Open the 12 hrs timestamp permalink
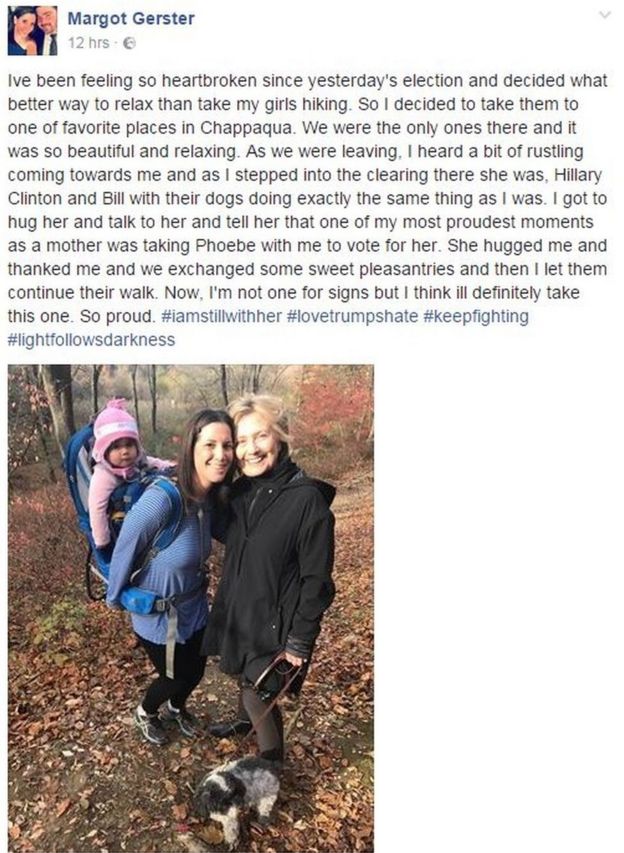The height and width of the screenshot is (853, 624). click(x=89, y=43)
